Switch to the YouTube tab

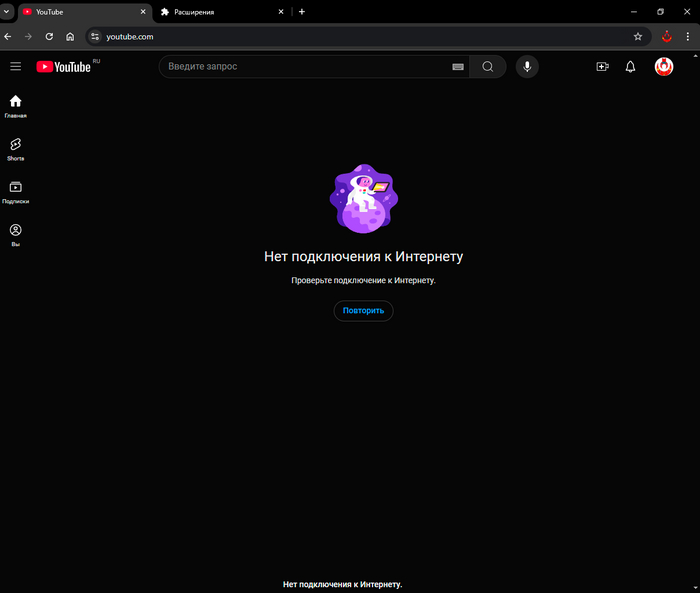click(84, 12)
